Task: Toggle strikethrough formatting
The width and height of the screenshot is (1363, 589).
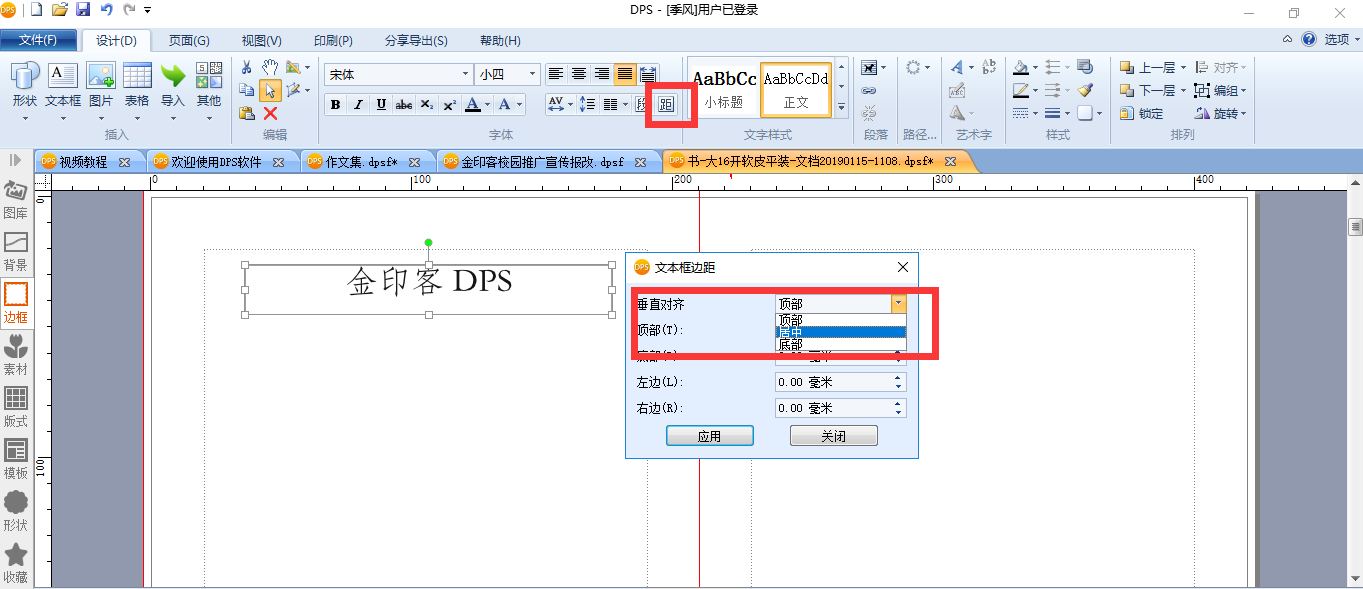Action: (404, 104)
